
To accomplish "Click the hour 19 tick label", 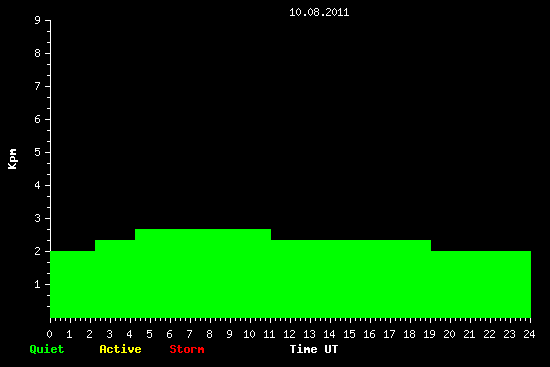I will [429, 334].
